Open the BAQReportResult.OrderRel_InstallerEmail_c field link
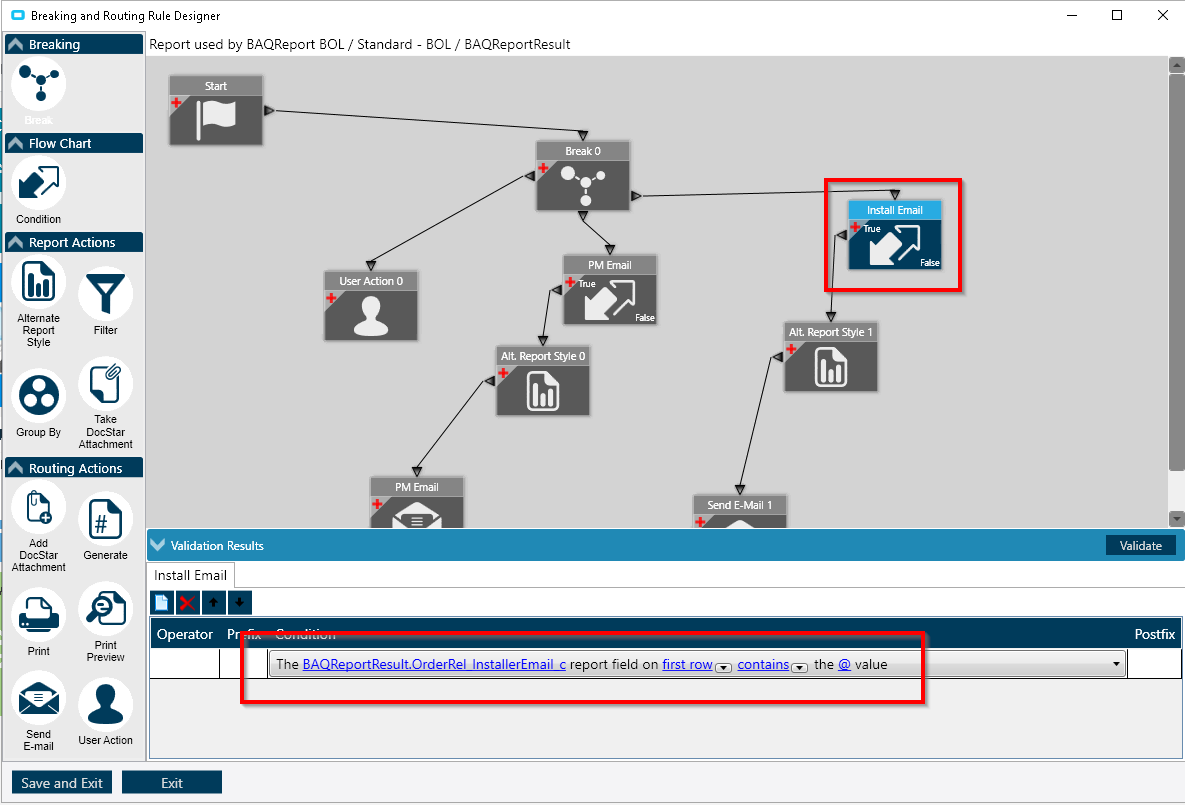Viewport: 1185px width, 805px height. click(x=434, y=664)
